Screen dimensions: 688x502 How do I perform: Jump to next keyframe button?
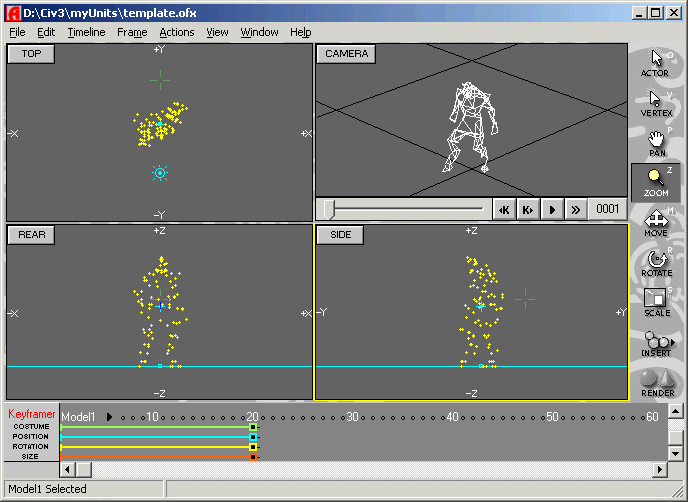pyautogui.click(x=528, y=210)
